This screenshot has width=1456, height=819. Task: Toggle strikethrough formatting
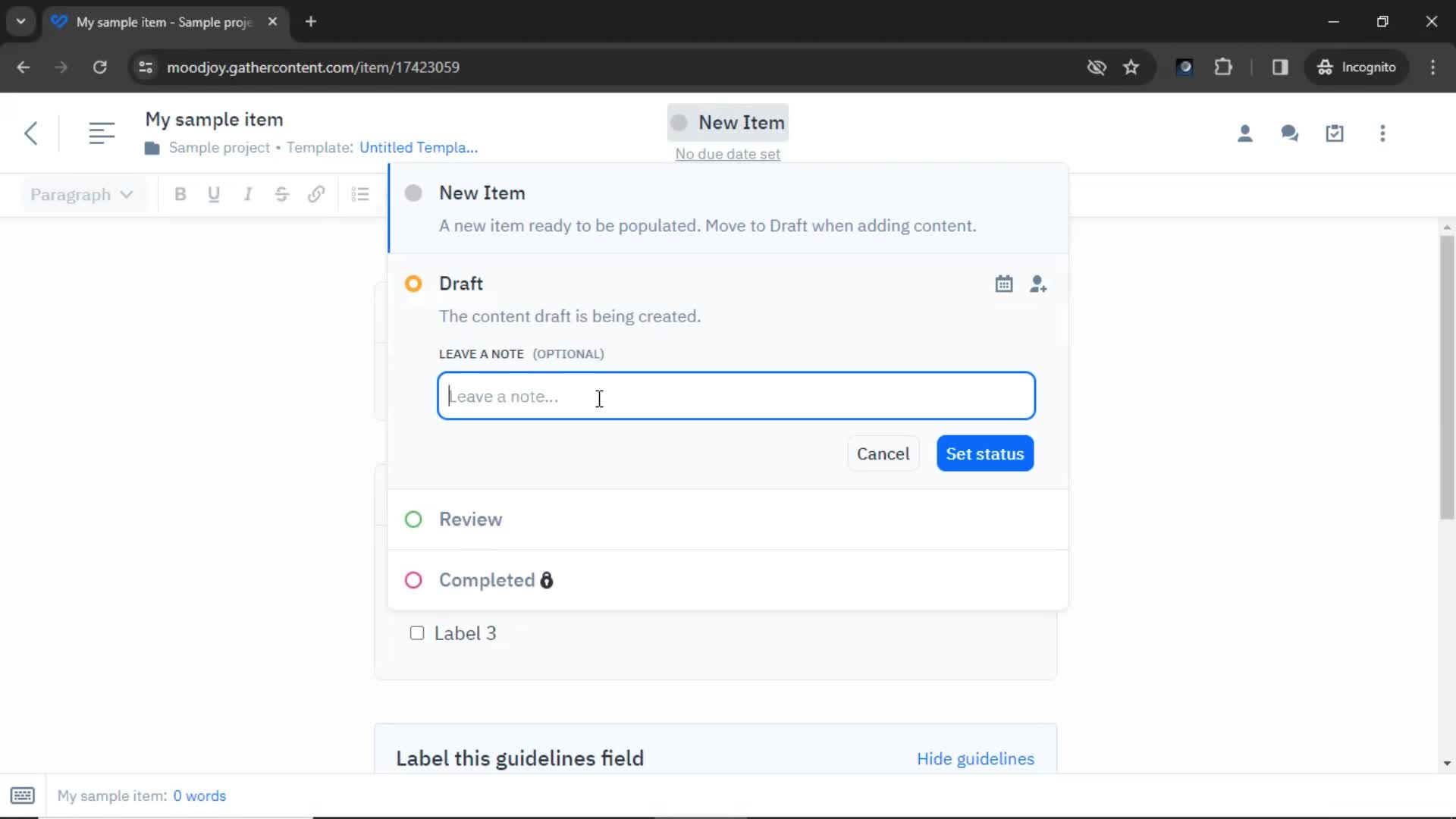click(282, 194)
